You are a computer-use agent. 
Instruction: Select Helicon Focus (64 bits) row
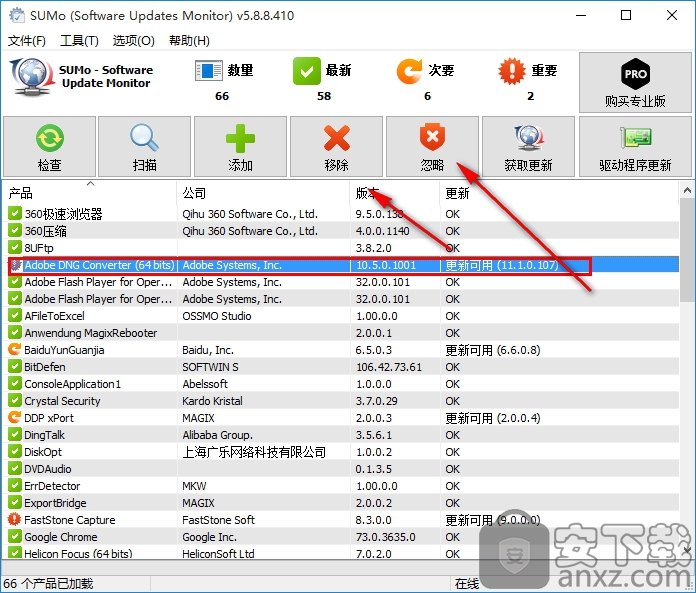tap(342, 553)
